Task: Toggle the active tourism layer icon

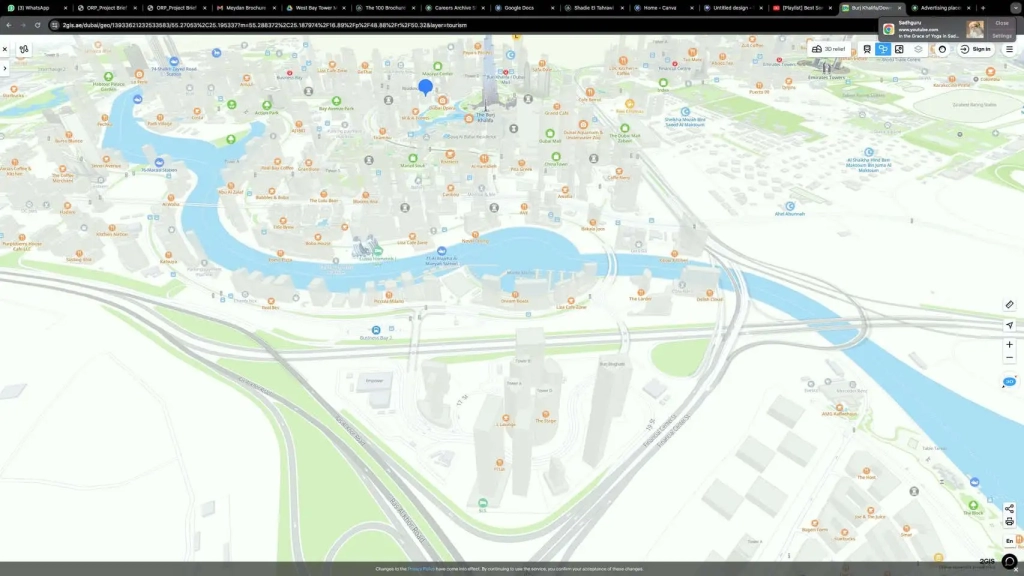Action: 883,49
